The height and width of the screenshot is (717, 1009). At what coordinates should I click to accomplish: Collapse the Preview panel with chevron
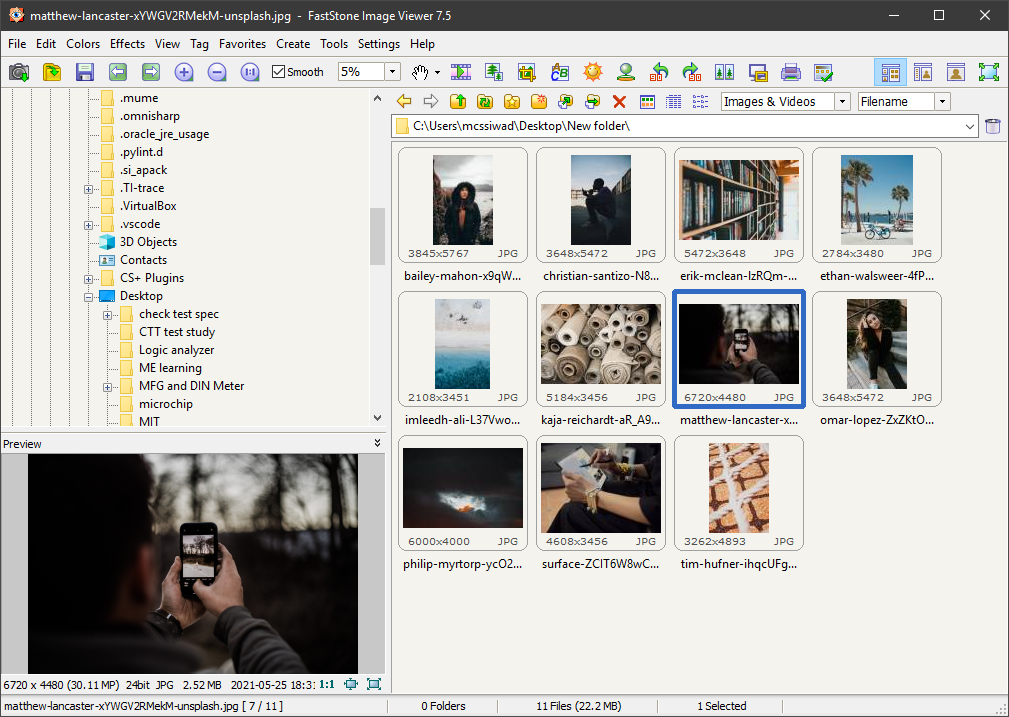pos(377,443)
